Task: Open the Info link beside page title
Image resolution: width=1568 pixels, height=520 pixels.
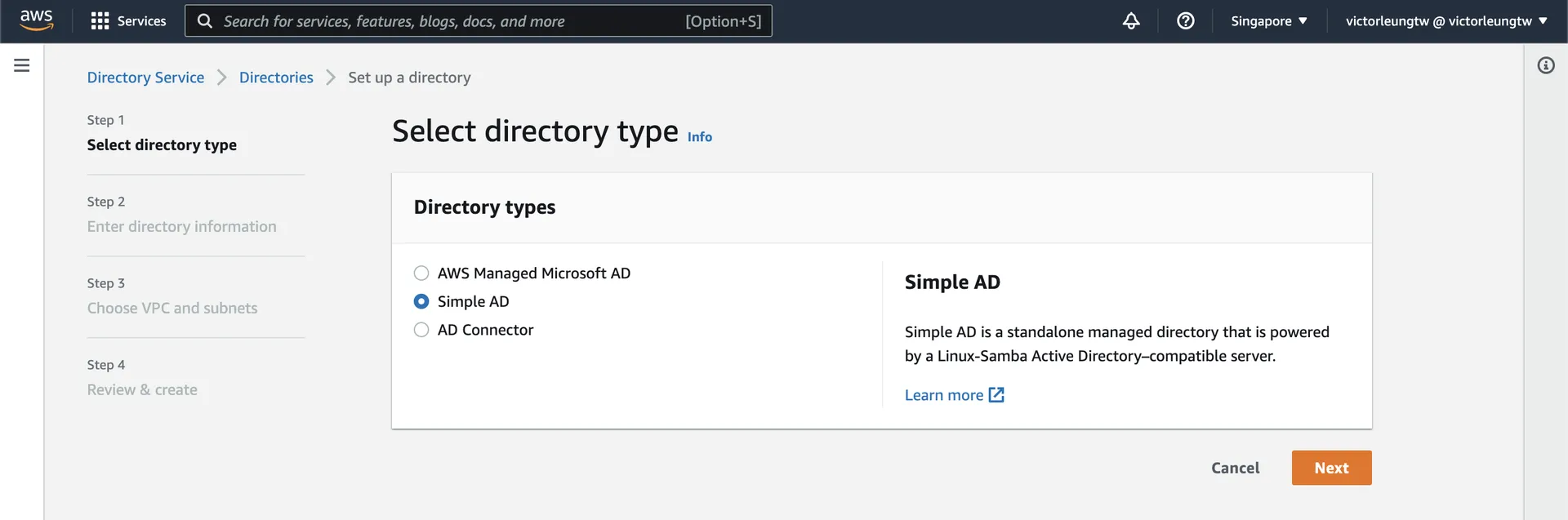Action: pyautogui.click(x=700, y=137)
